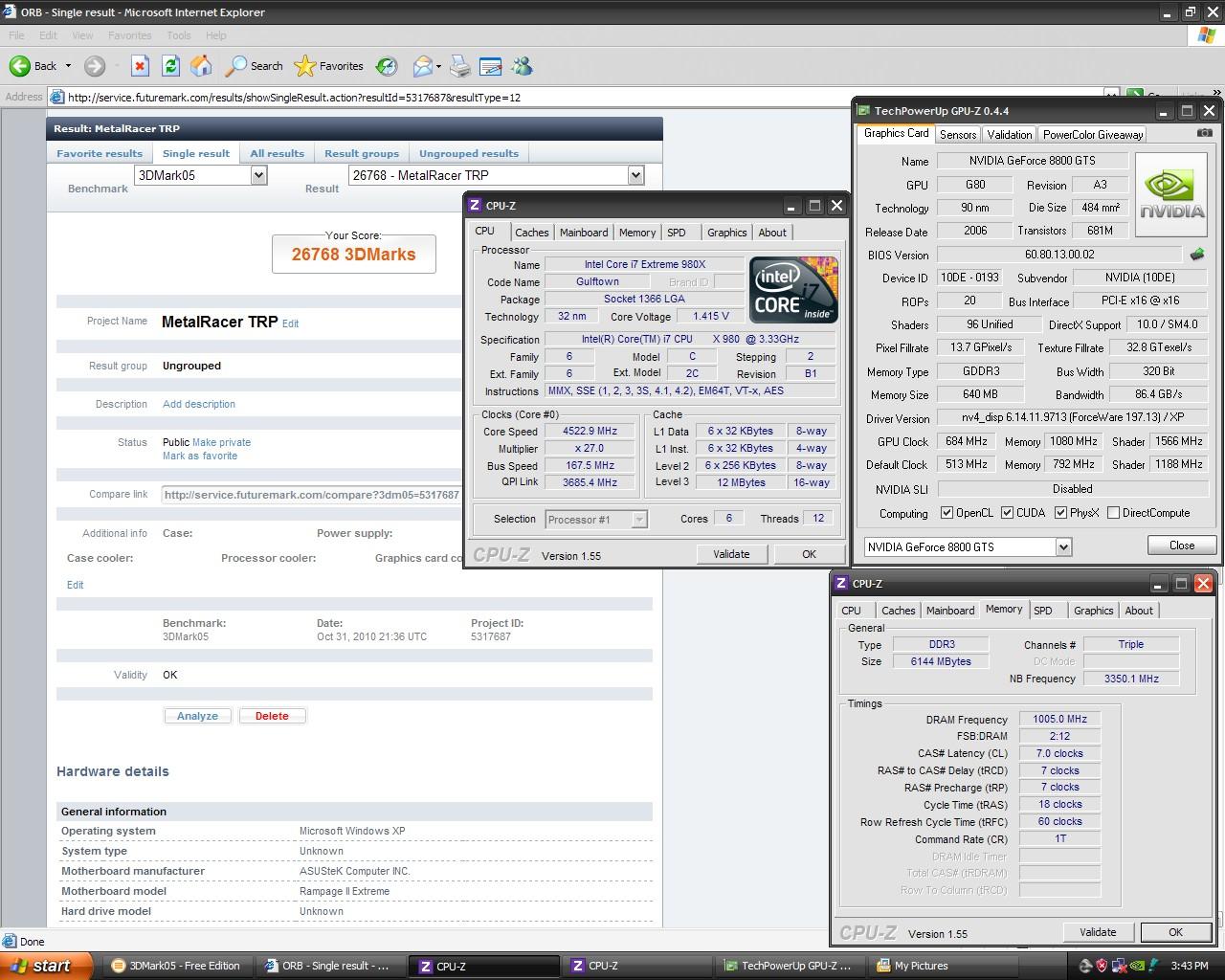The width and height of the screenshot is (1225, 980).
Task: Click the Analyze button
Action: coord(197,716)
